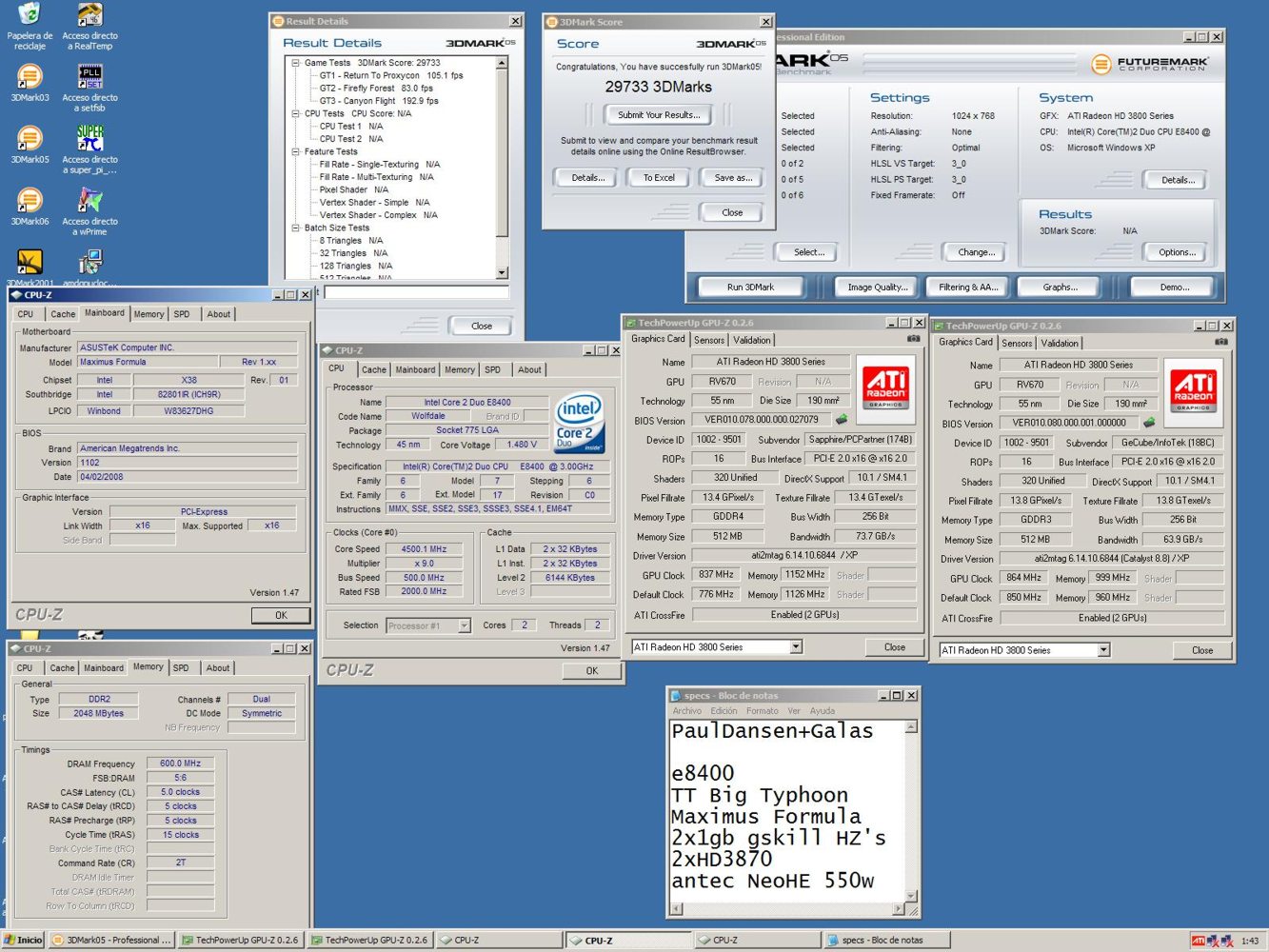Open the Acceso directo a setfsb icon

coord(89,87)
